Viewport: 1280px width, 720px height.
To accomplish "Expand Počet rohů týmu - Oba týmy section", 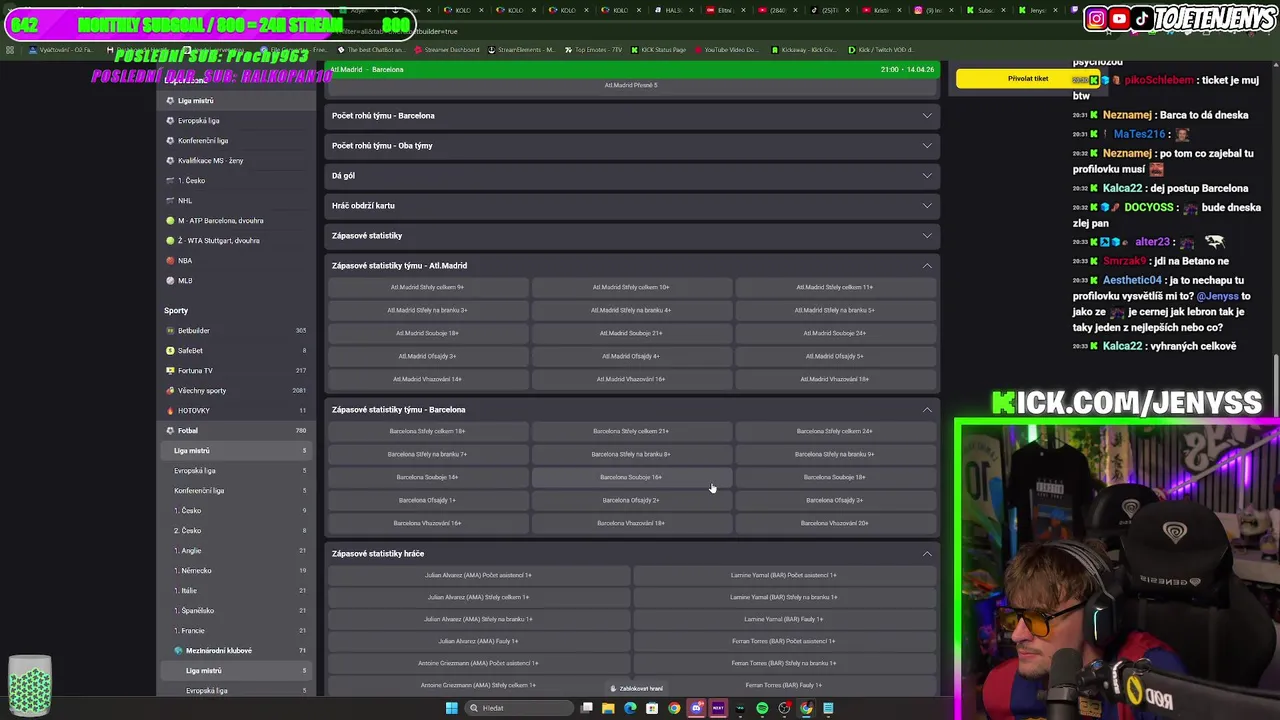I will [x=632, y=146].
